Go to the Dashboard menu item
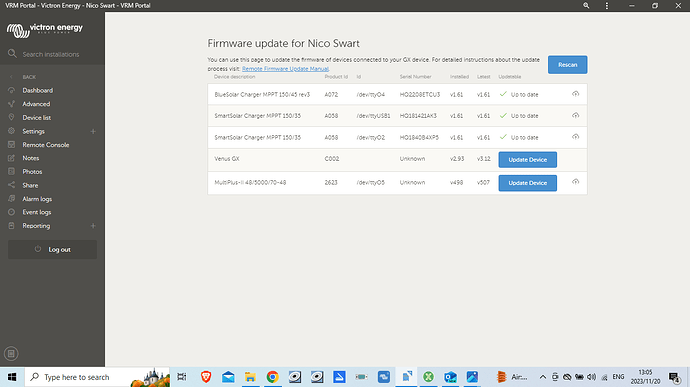 (37, 90)
